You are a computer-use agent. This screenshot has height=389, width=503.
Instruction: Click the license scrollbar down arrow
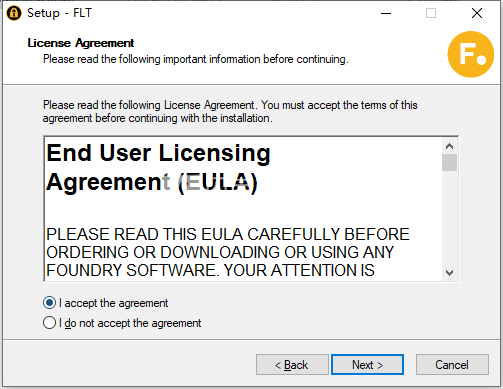click(449, 273)
